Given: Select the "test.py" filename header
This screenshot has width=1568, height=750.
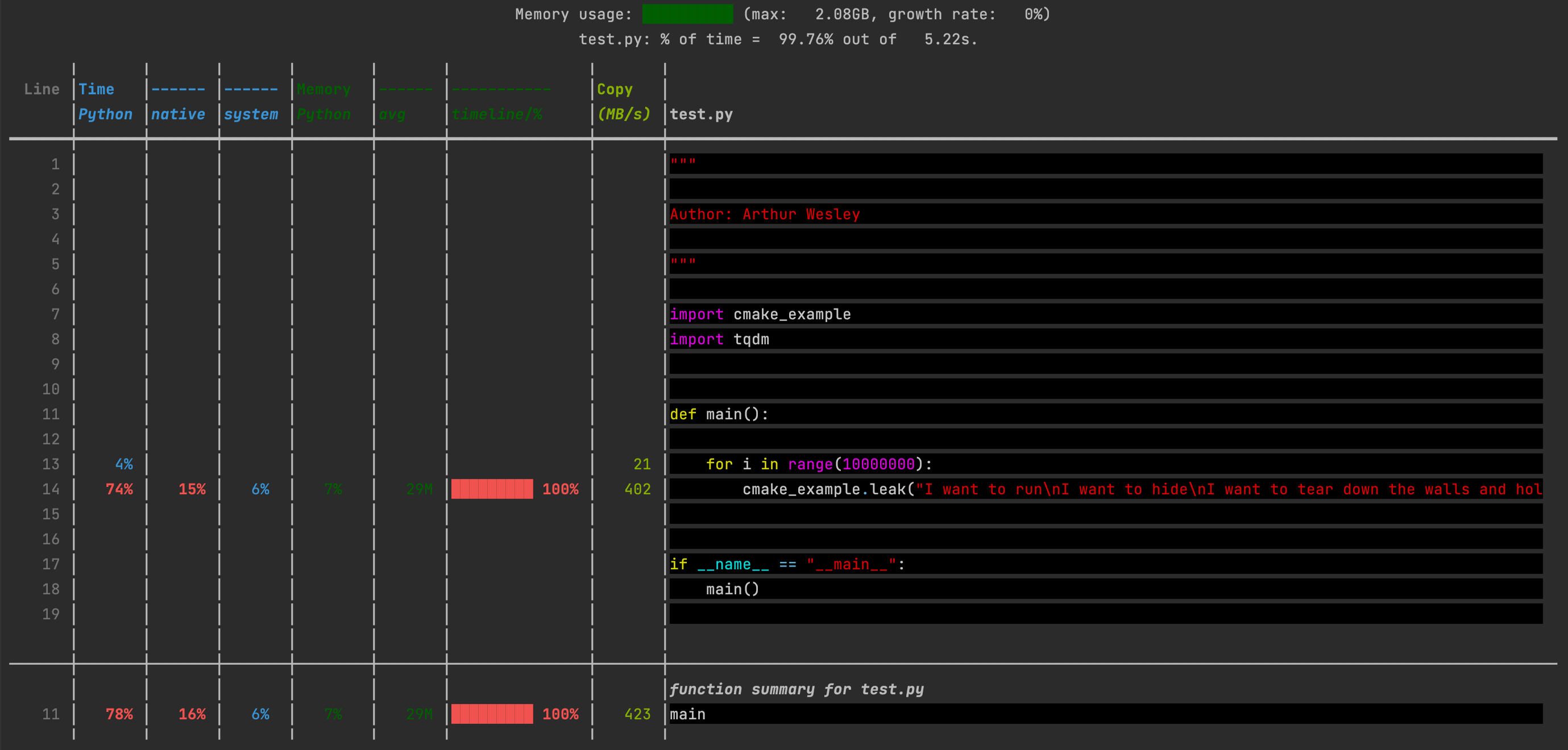Looking at the screenshot, I should pos(701,114).
